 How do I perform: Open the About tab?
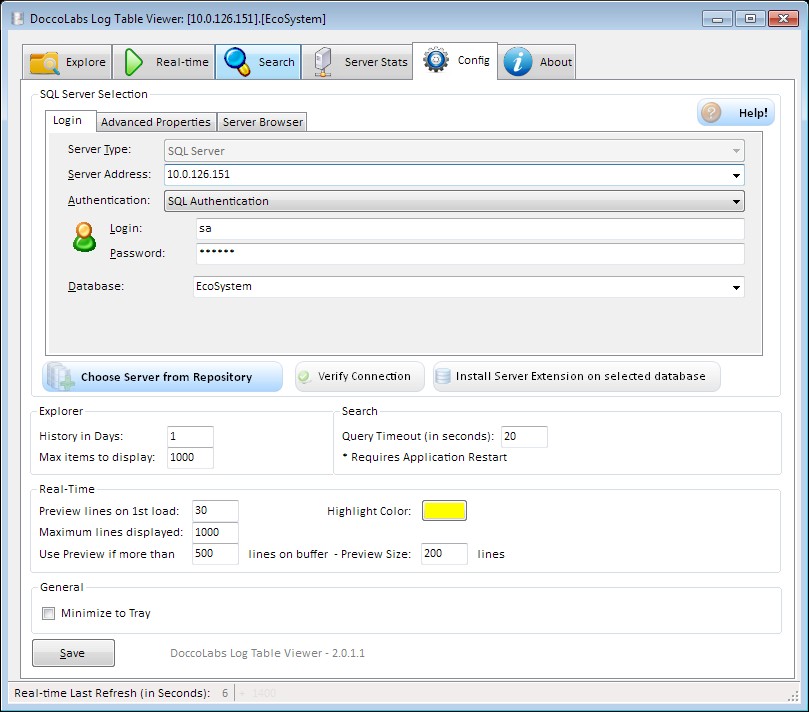click(x=537, y=62)
